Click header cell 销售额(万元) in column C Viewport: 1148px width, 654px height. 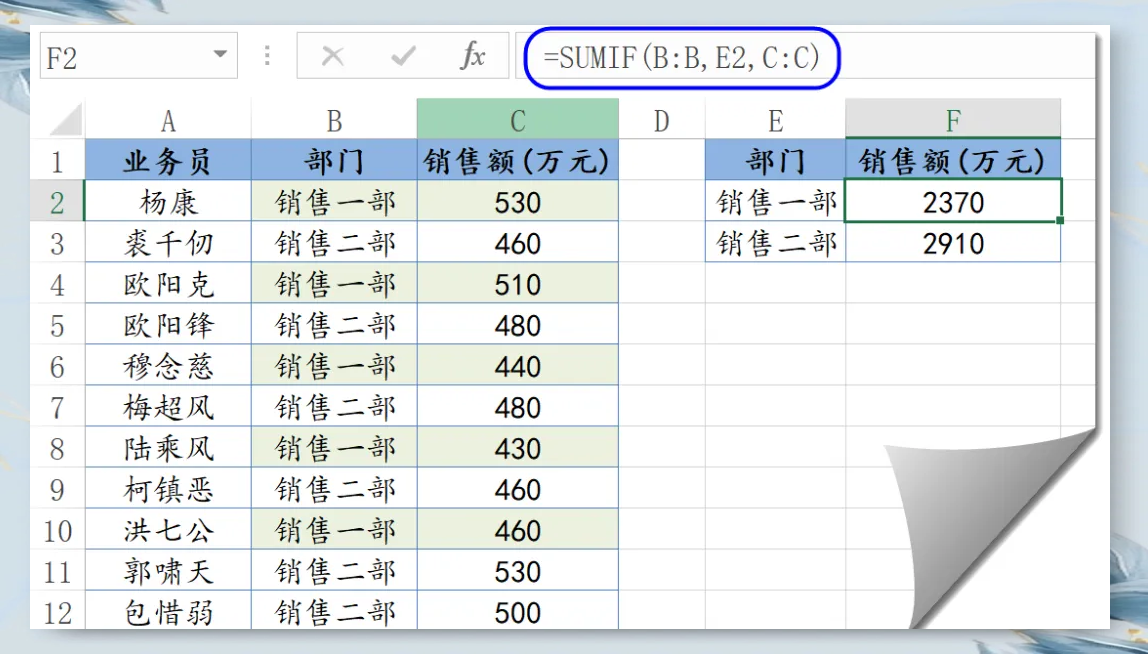point(518,160)
